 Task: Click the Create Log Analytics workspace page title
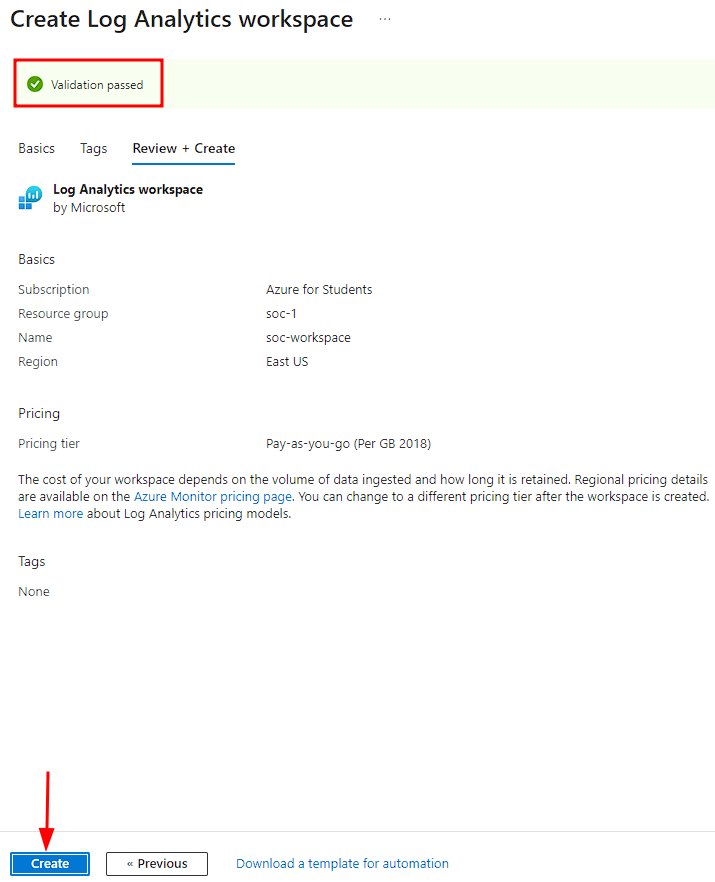181,20
